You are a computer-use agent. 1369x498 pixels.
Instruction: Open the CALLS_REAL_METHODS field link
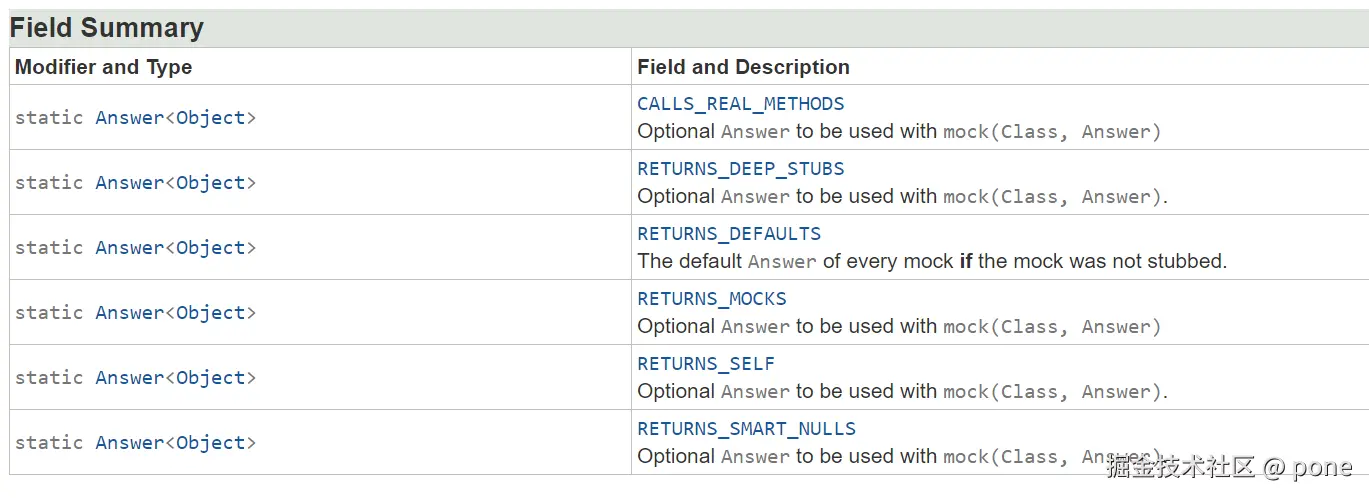tap(740, 104)
